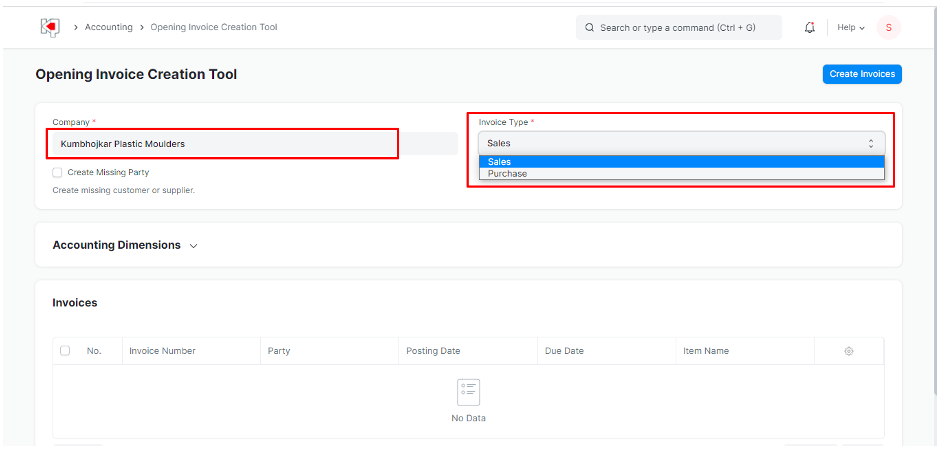Expand the Accounting Dimensions section
This screenshot has width=942, height=454.
(x=125, y=245)
